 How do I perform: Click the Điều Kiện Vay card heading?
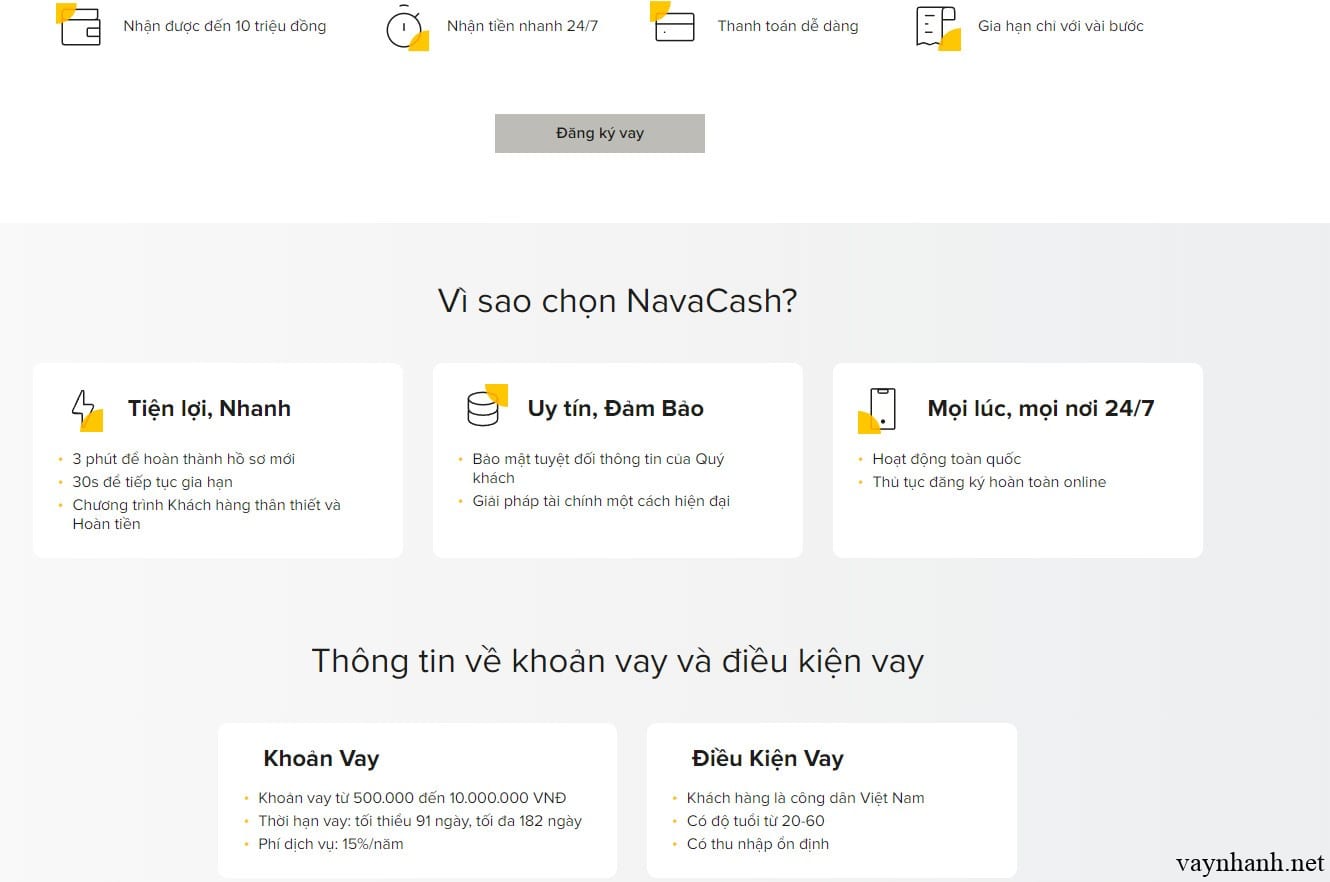pos(767,758)
